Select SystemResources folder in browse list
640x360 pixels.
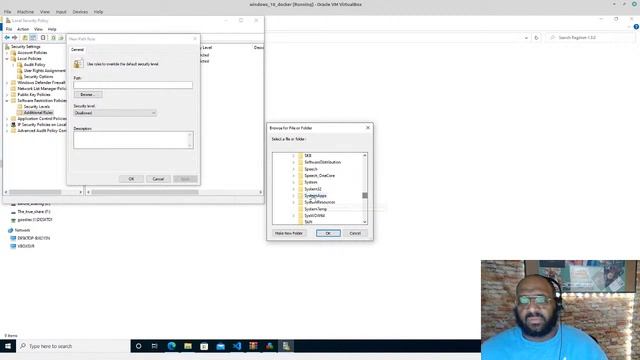[320, 202]
